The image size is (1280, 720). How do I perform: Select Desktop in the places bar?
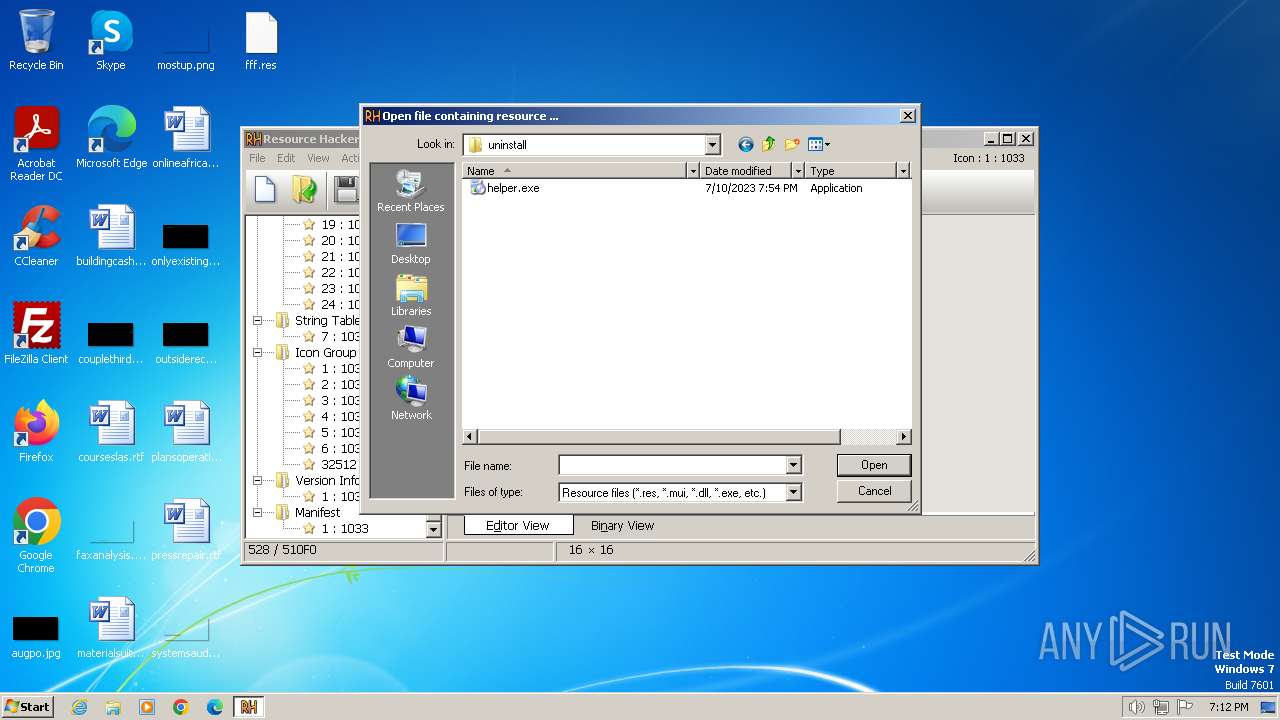pyautogui.click(x=411, y=243)
